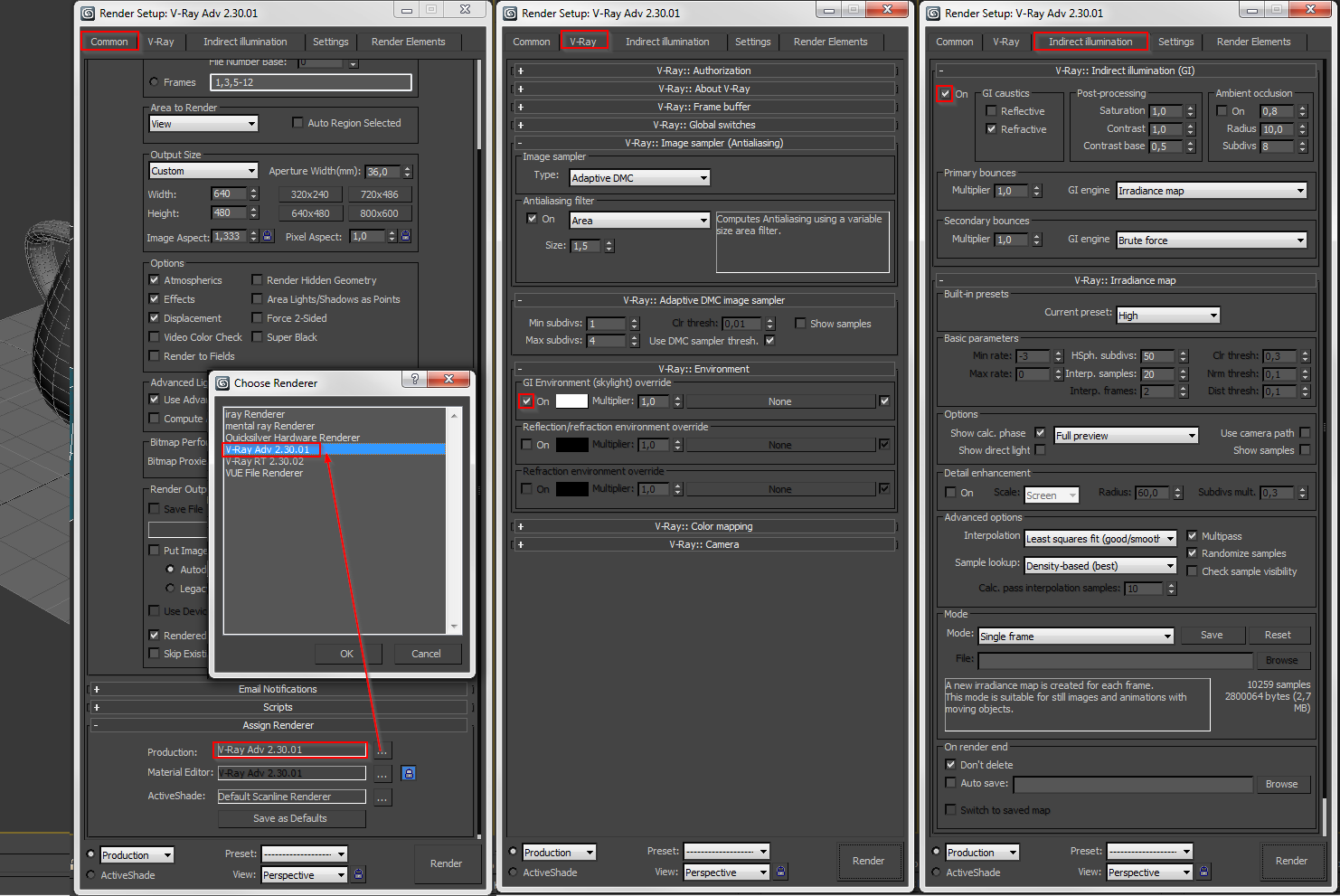Enable the GI Environment skylight override checkbox

[x=526, y=401]
